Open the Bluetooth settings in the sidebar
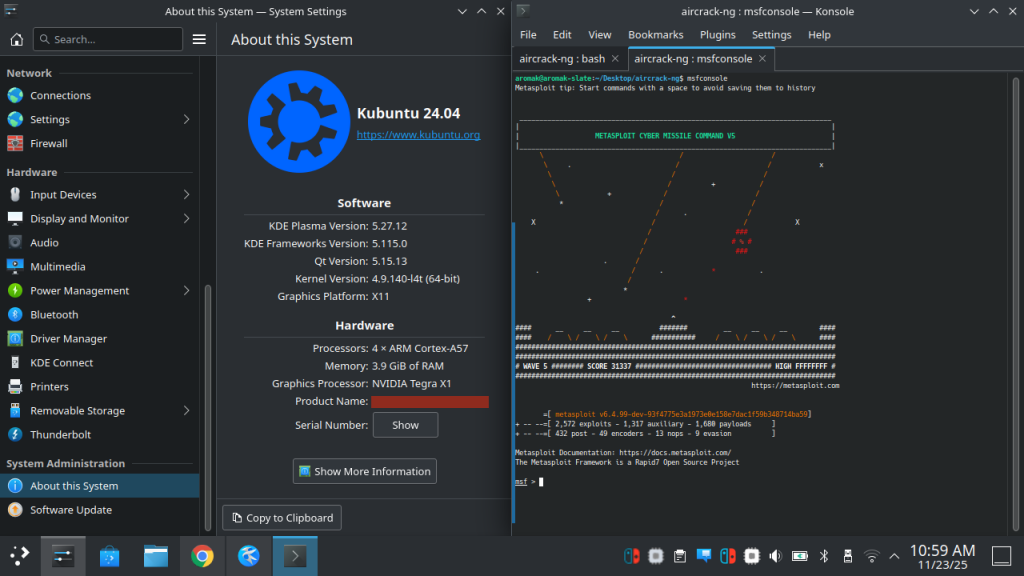 click(54, 315)
